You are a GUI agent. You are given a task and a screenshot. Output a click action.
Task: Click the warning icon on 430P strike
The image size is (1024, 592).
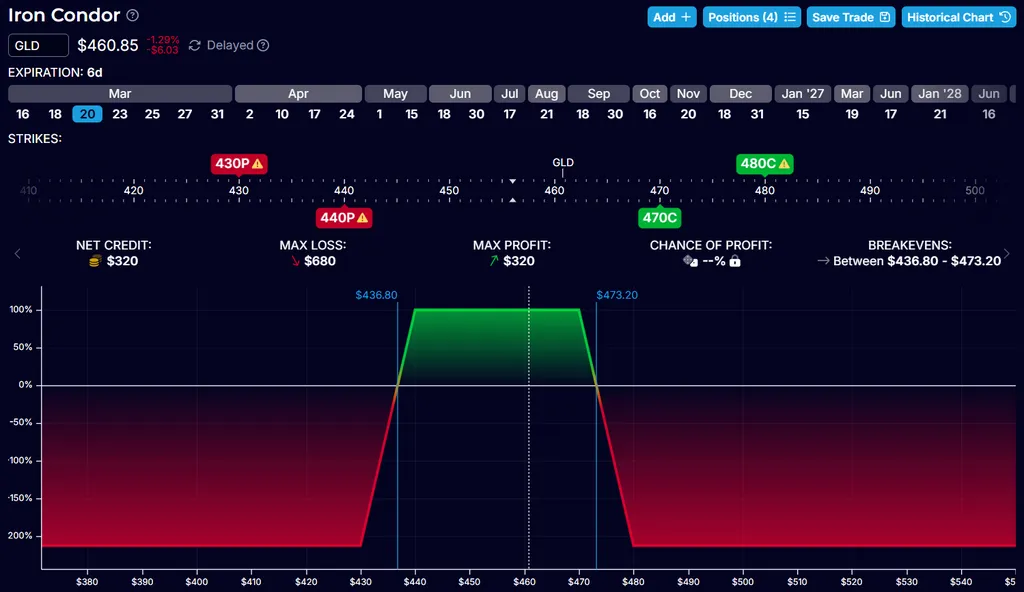[257, 163]
